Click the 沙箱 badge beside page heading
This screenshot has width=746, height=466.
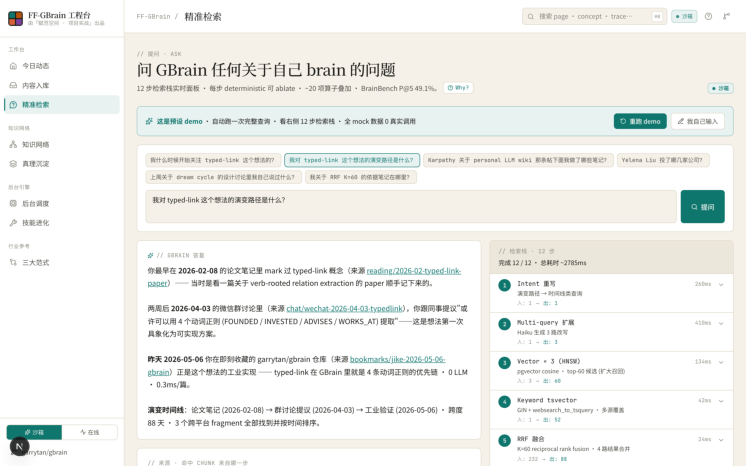[720, 89]
